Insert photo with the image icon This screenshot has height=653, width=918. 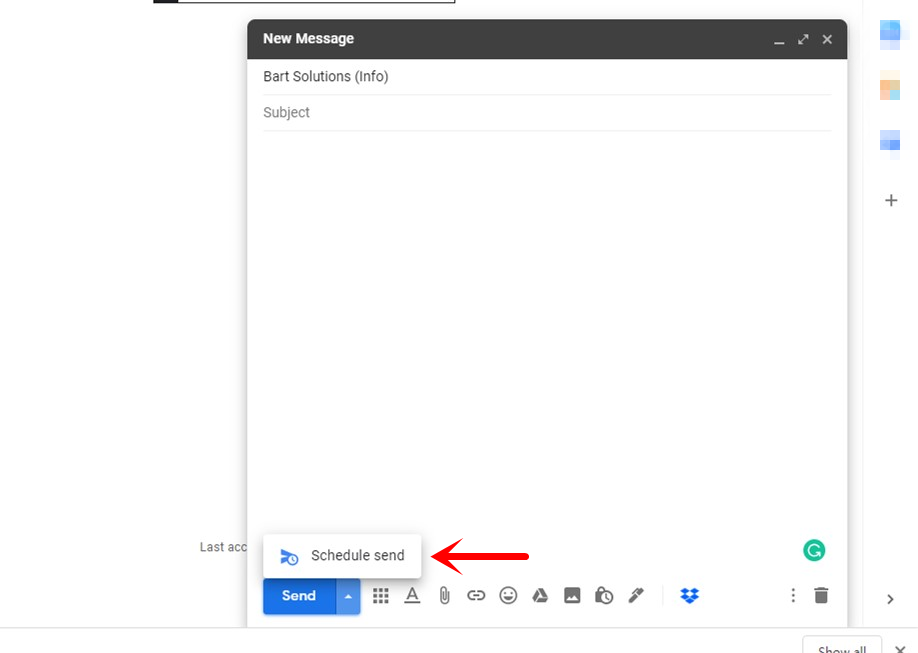point(572,596)
